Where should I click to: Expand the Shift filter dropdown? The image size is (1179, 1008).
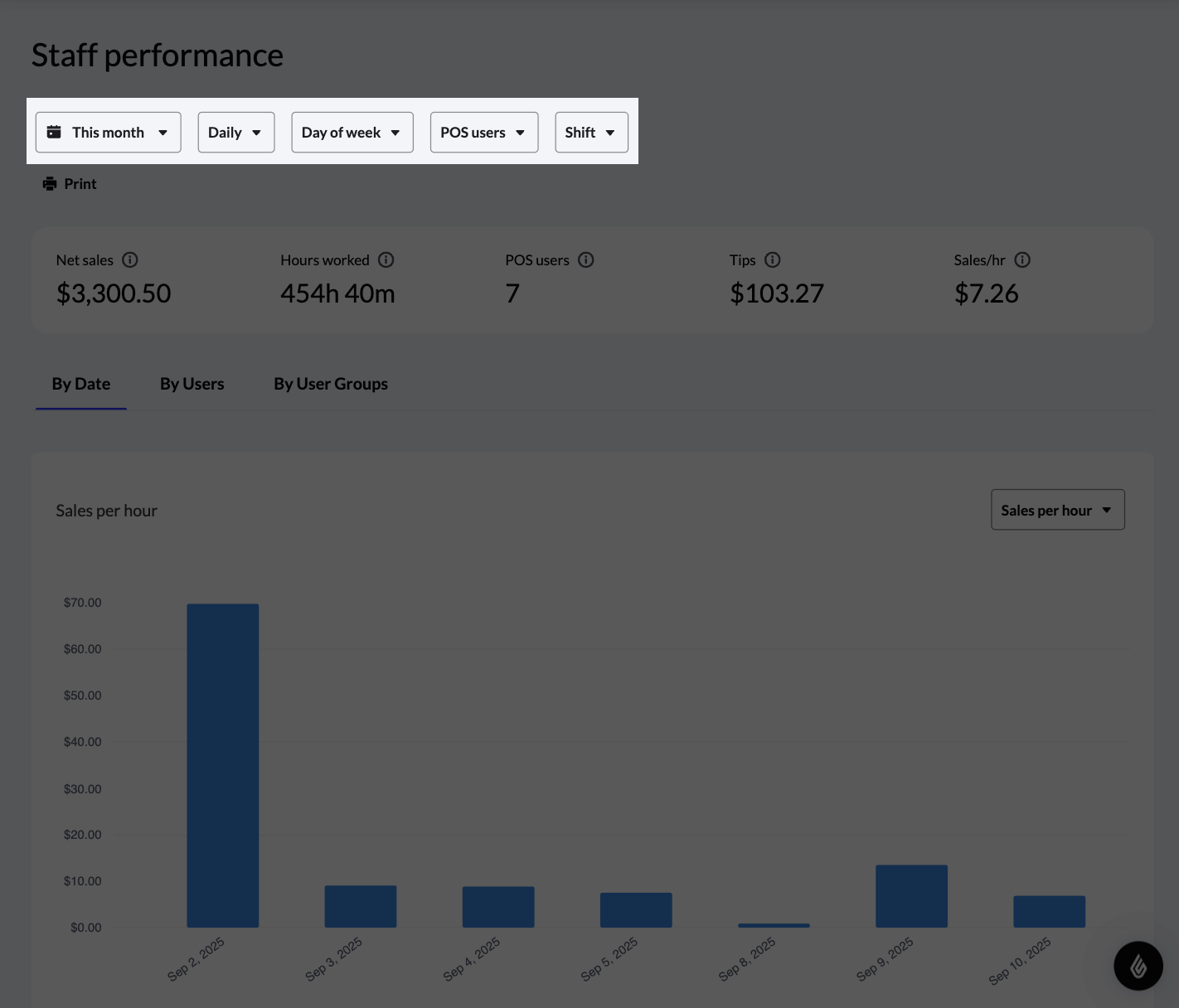(591, 131)
